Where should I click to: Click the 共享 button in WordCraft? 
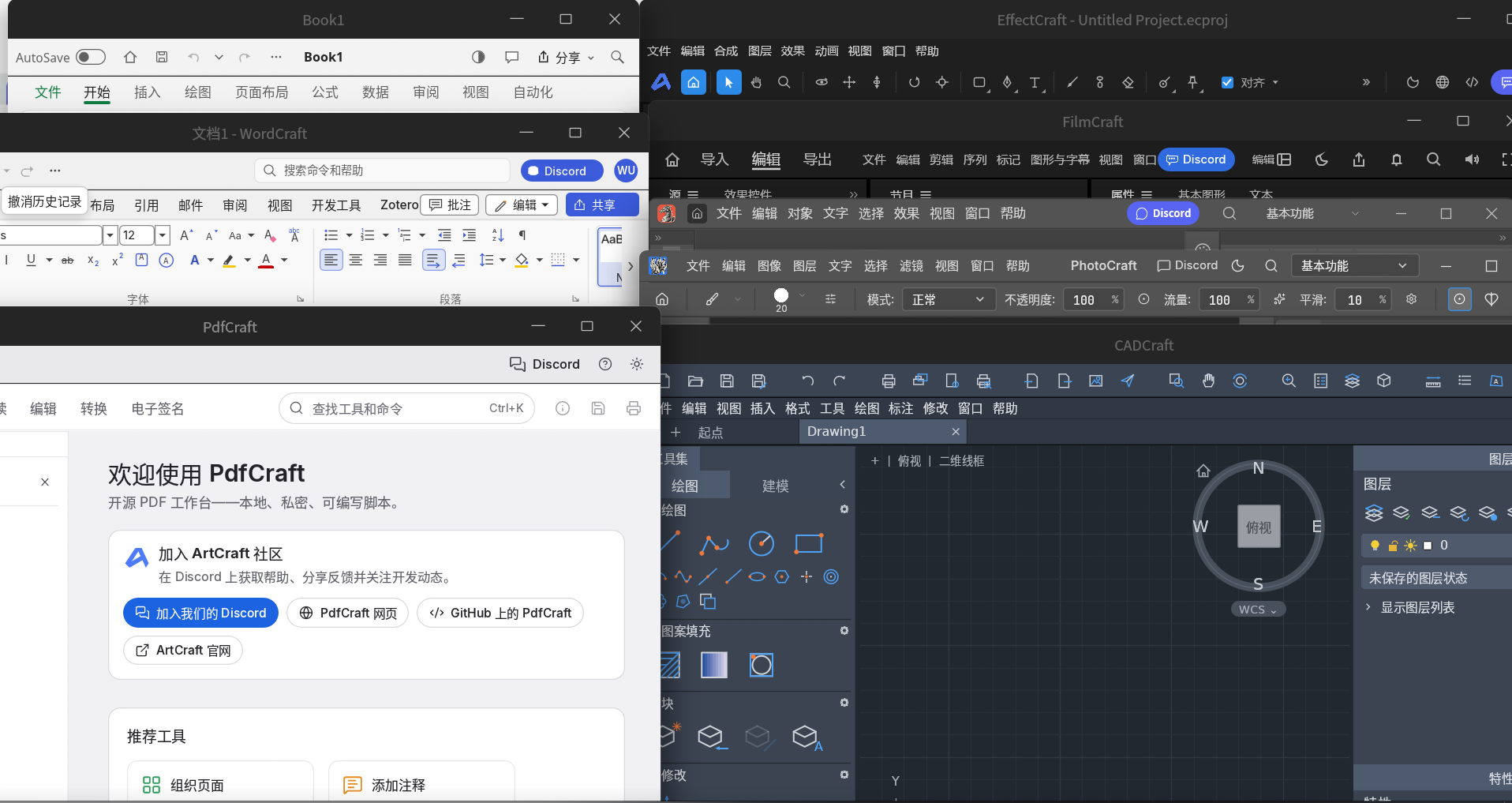pyautogui.click(x=602, y=205)
